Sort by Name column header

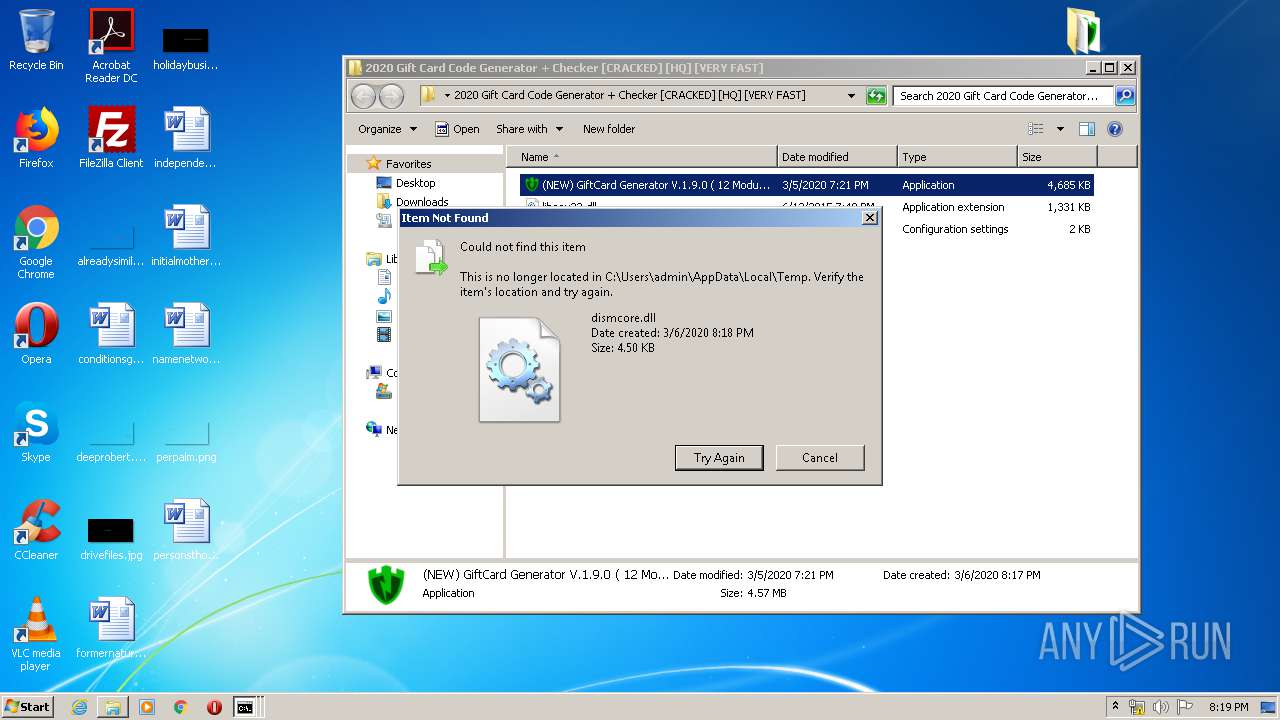tap(642, 157)
